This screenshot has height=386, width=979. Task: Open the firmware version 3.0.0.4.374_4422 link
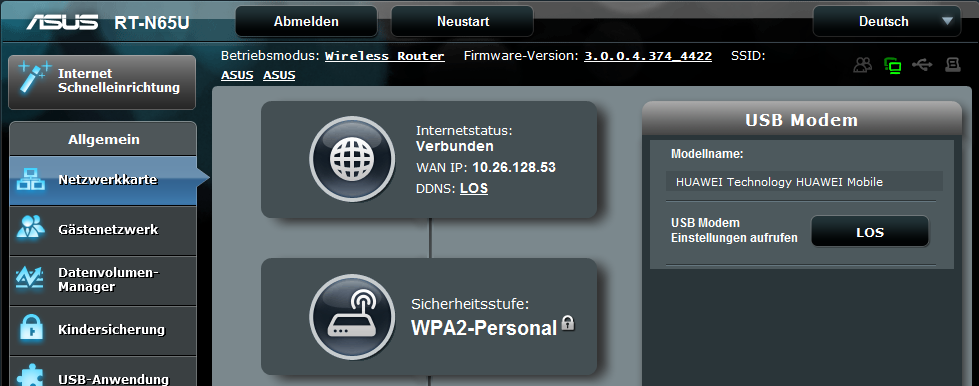(648, 56)
